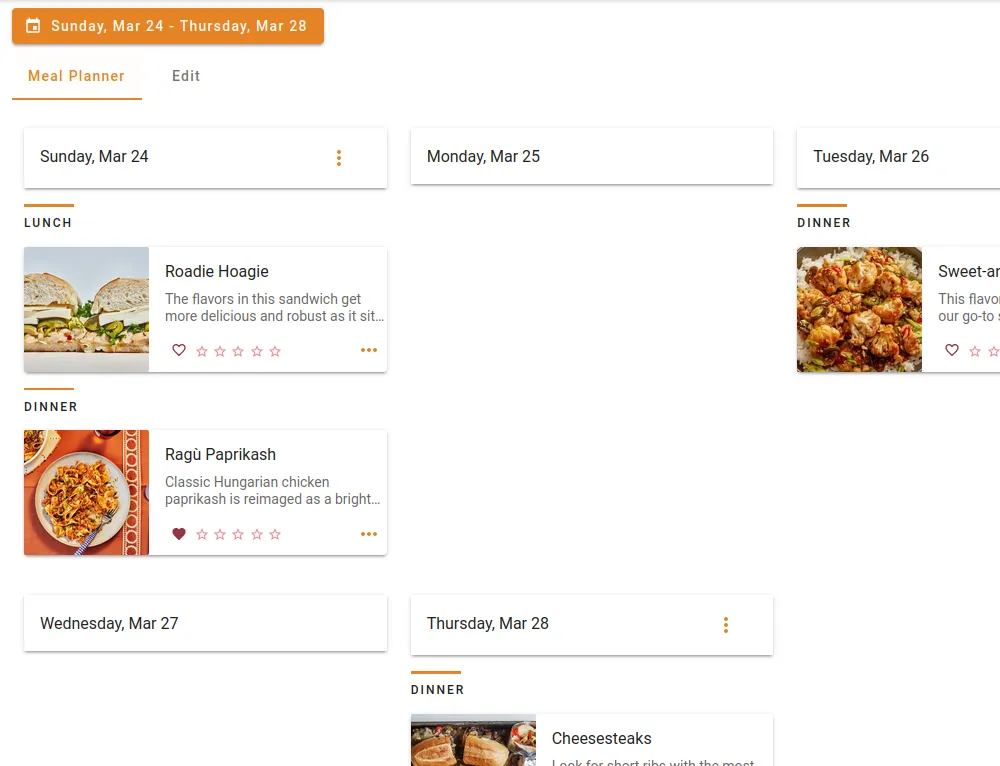Rate Roadie Hoagie with the first star
This screenshot has width=1000, height=766.
(203, 350)
